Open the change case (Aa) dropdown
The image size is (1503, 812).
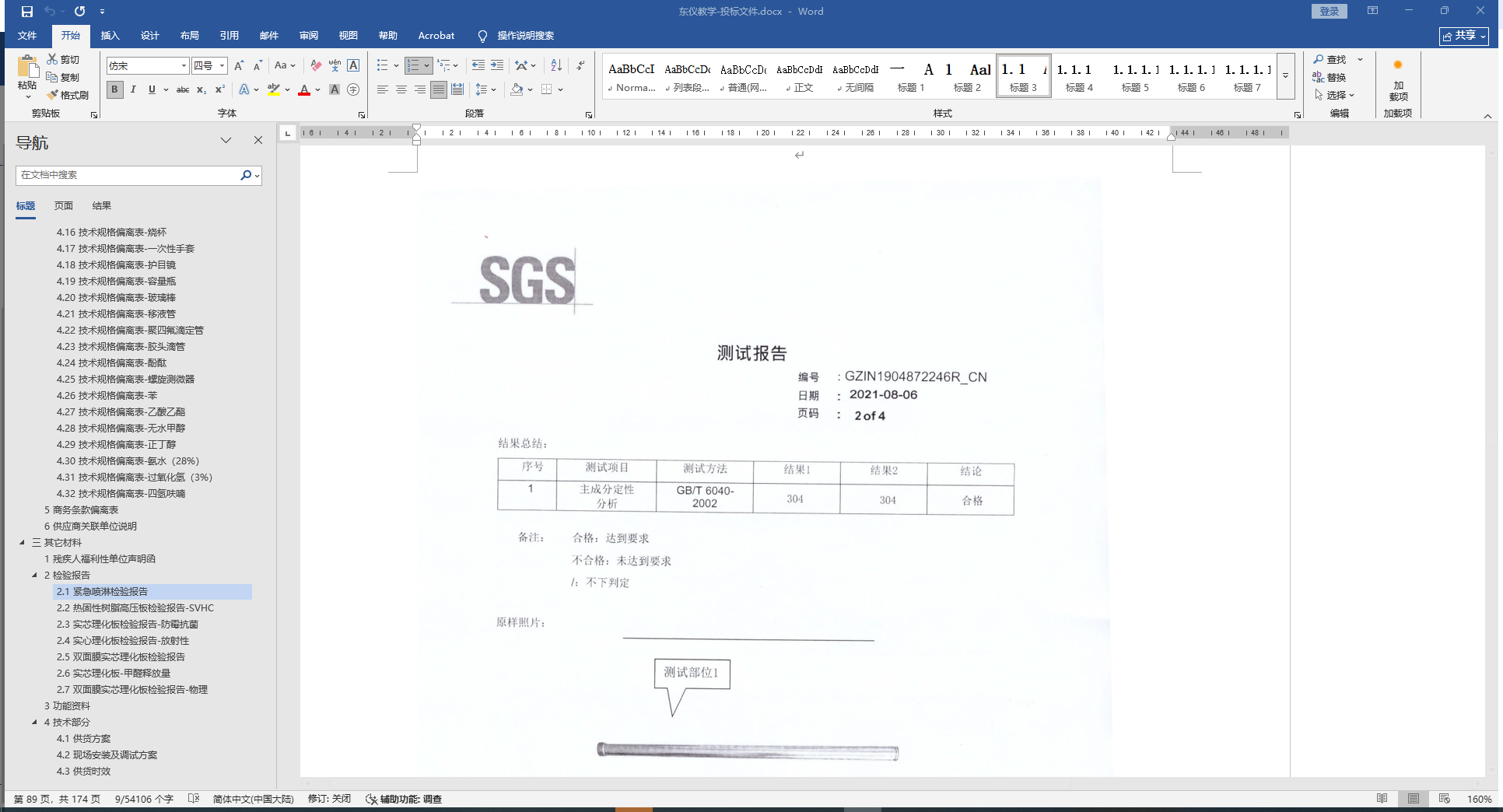pyautogui.click(x=285, y=66)
